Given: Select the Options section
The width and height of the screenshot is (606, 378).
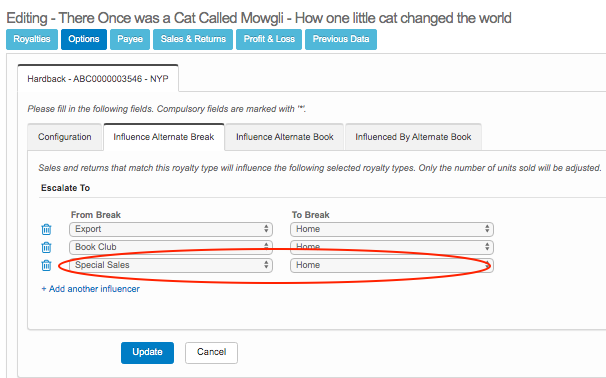Looking at the screenshot, I should coord(84,39).
